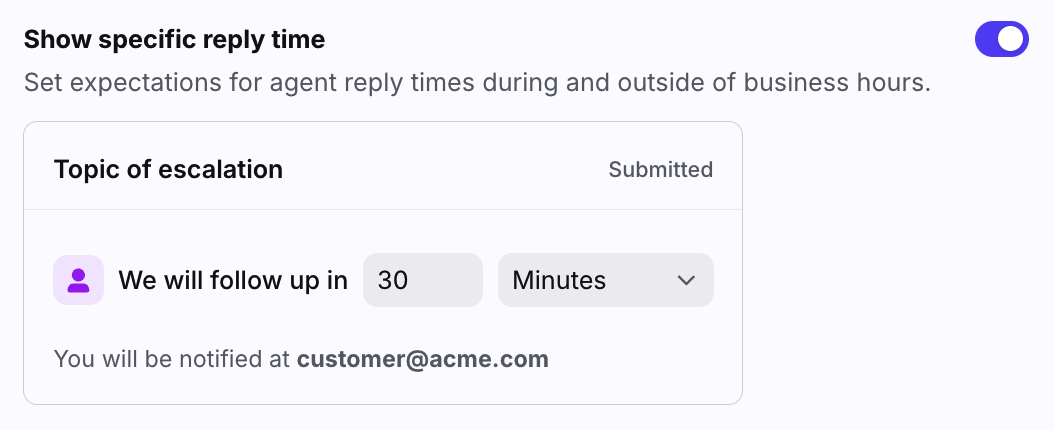Select the Topic of escalation card title
The image size is (1054, 430).
(168, 170)
